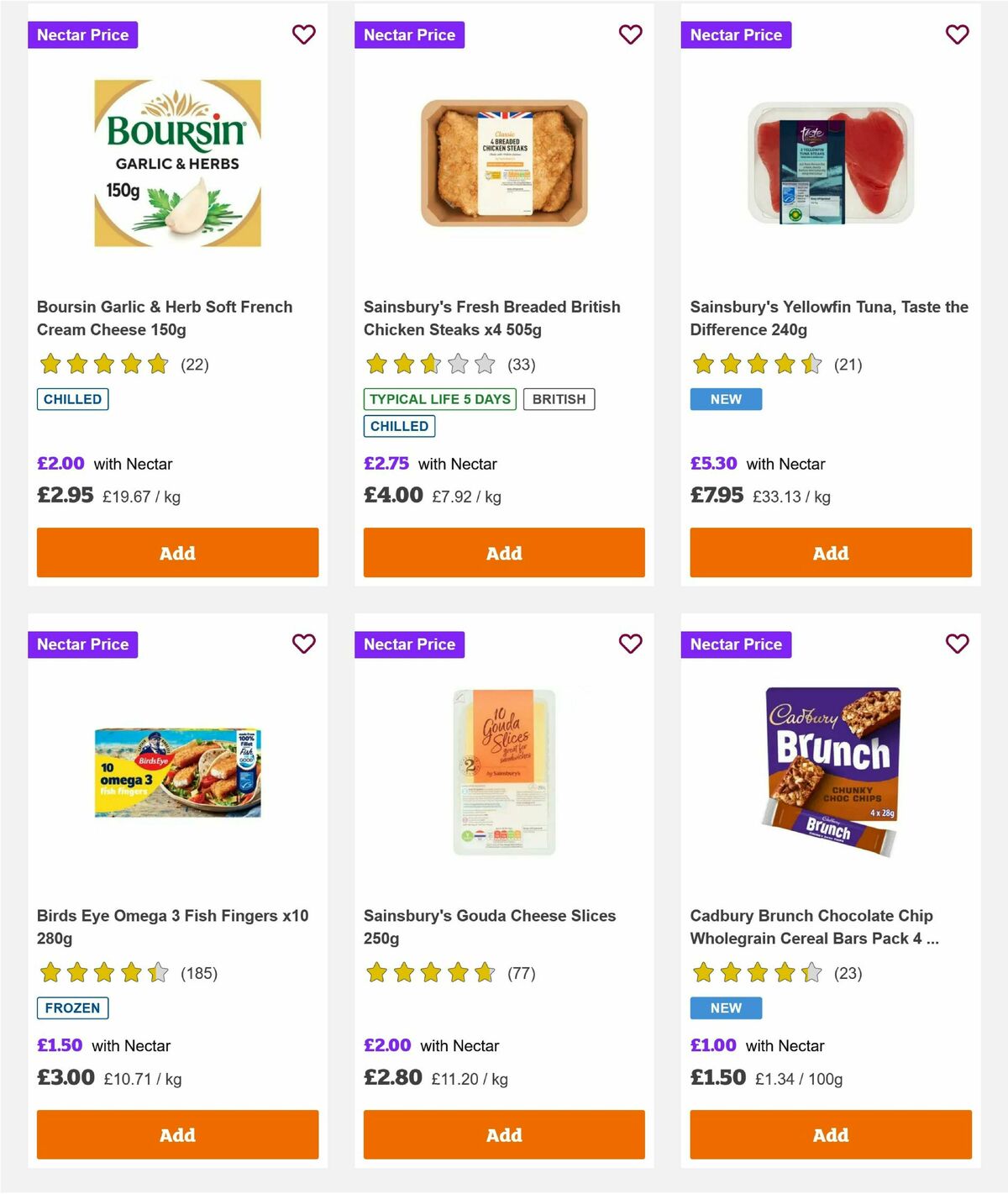Open Boursin Garlic & Herb product page

click(164, 318)
